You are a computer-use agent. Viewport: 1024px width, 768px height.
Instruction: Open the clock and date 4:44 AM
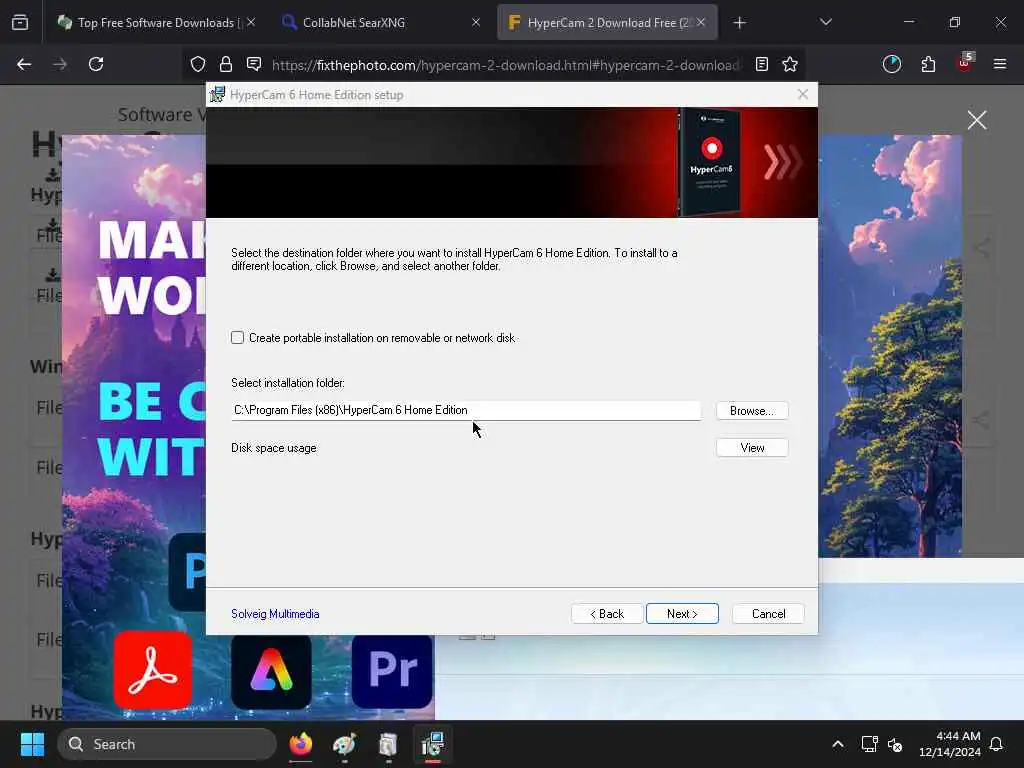(950, 744)
